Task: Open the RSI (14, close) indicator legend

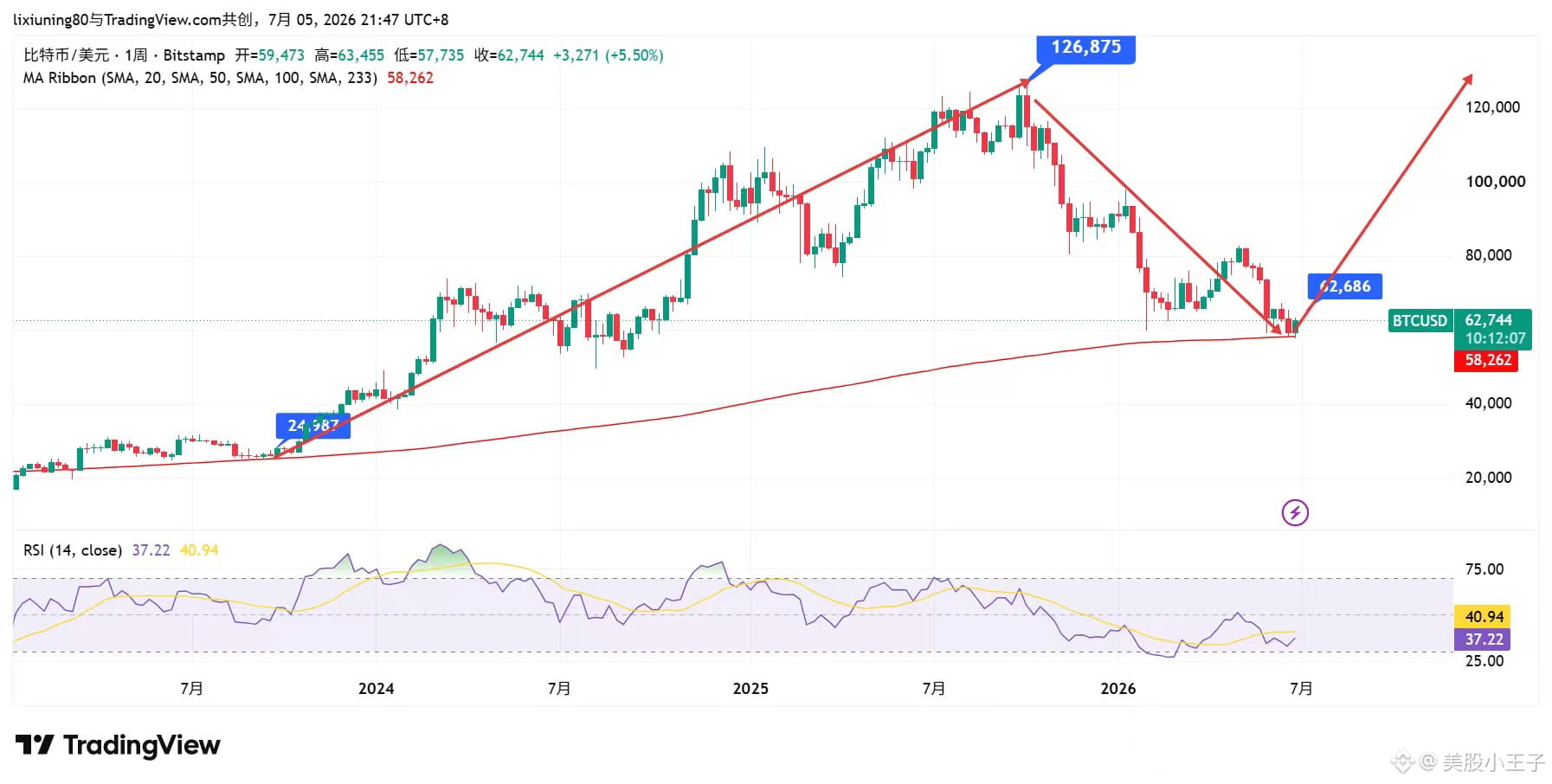Action: [x=73, y=550]
